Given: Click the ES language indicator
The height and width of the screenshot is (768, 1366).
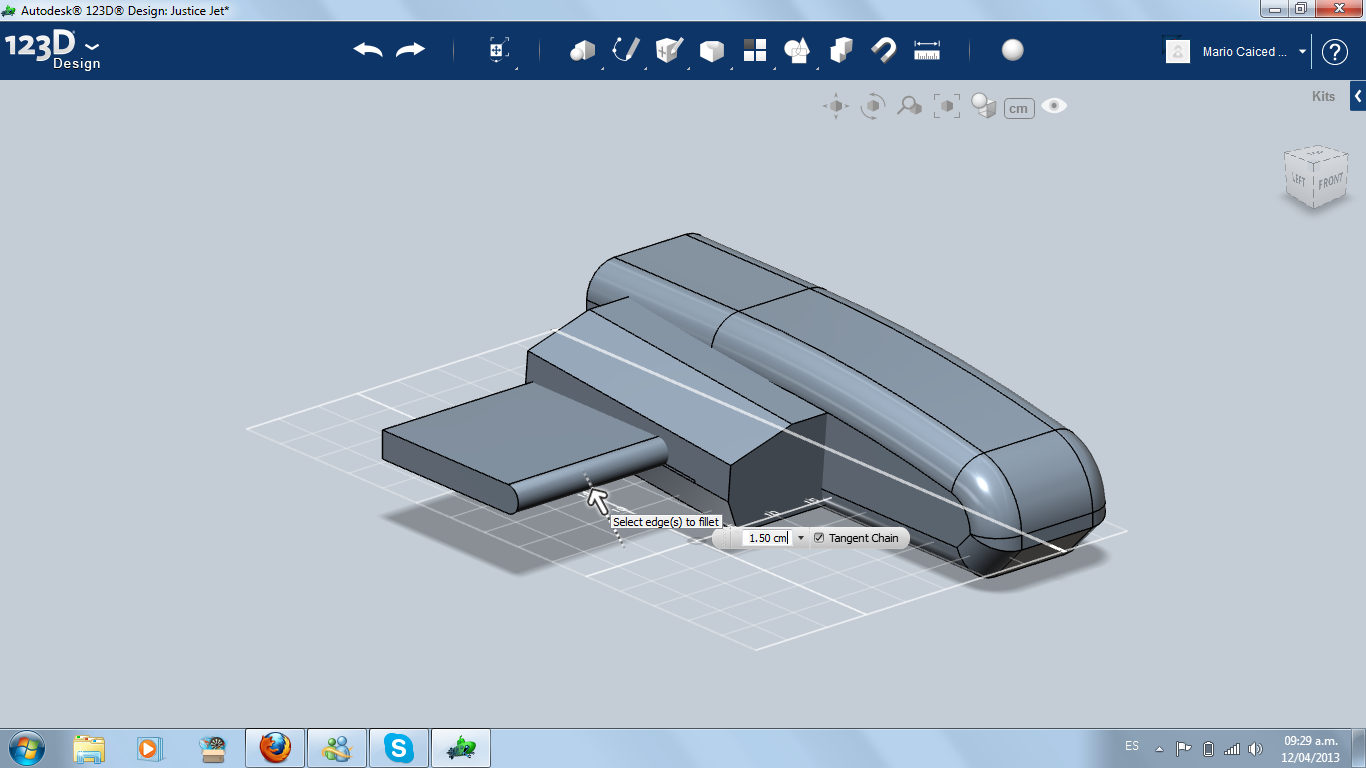Looking at the screenshot, I should 1132,746.
